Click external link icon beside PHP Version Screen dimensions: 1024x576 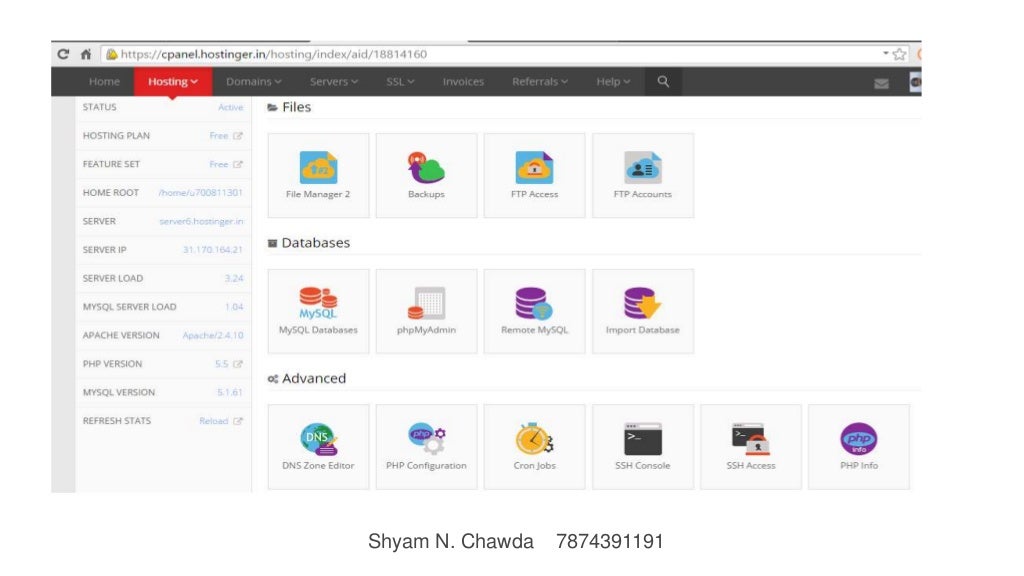(238, 364)
